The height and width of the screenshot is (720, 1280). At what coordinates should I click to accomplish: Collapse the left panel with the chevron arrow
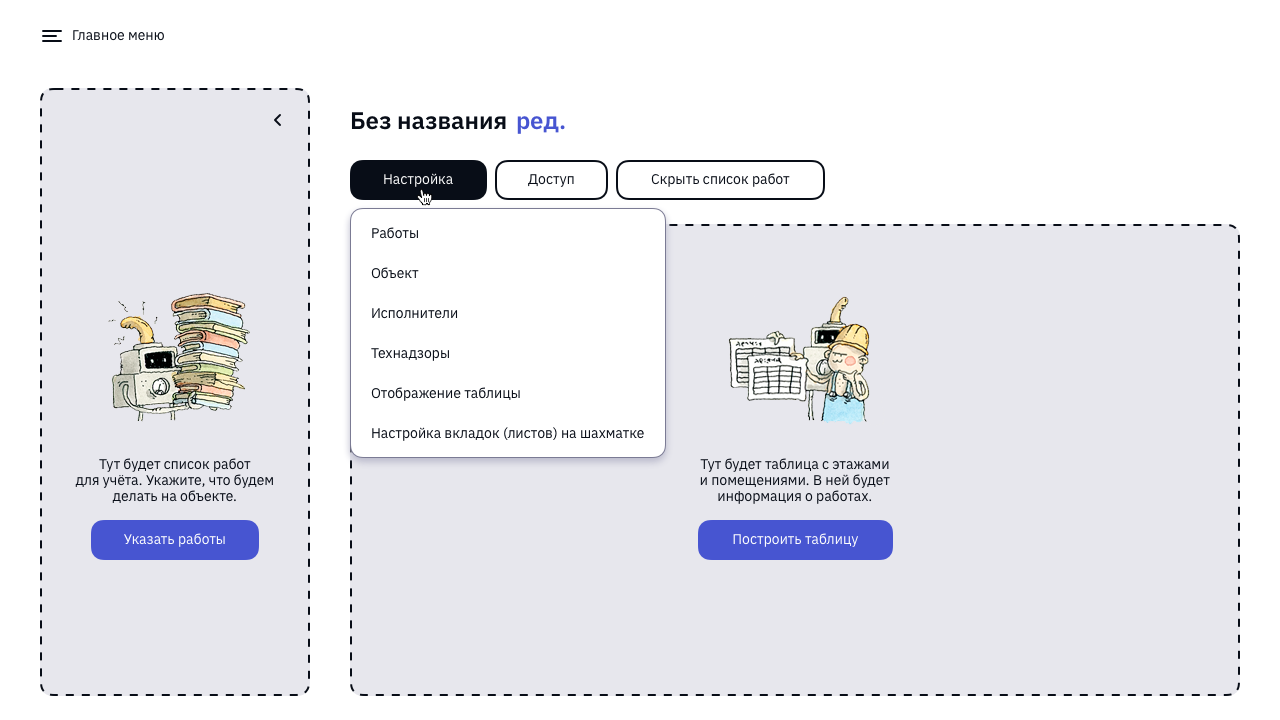(278, 120)
